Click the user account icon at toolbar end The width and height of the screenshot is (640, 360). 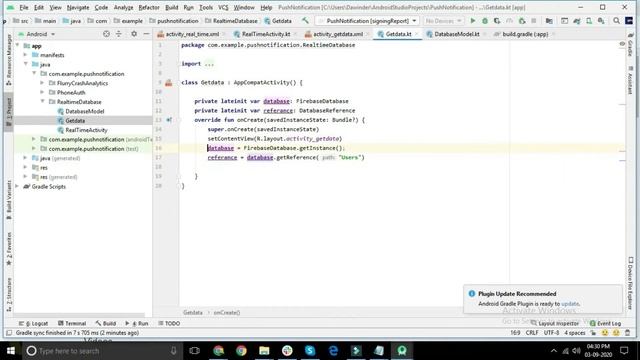click(x=629, y=20)
